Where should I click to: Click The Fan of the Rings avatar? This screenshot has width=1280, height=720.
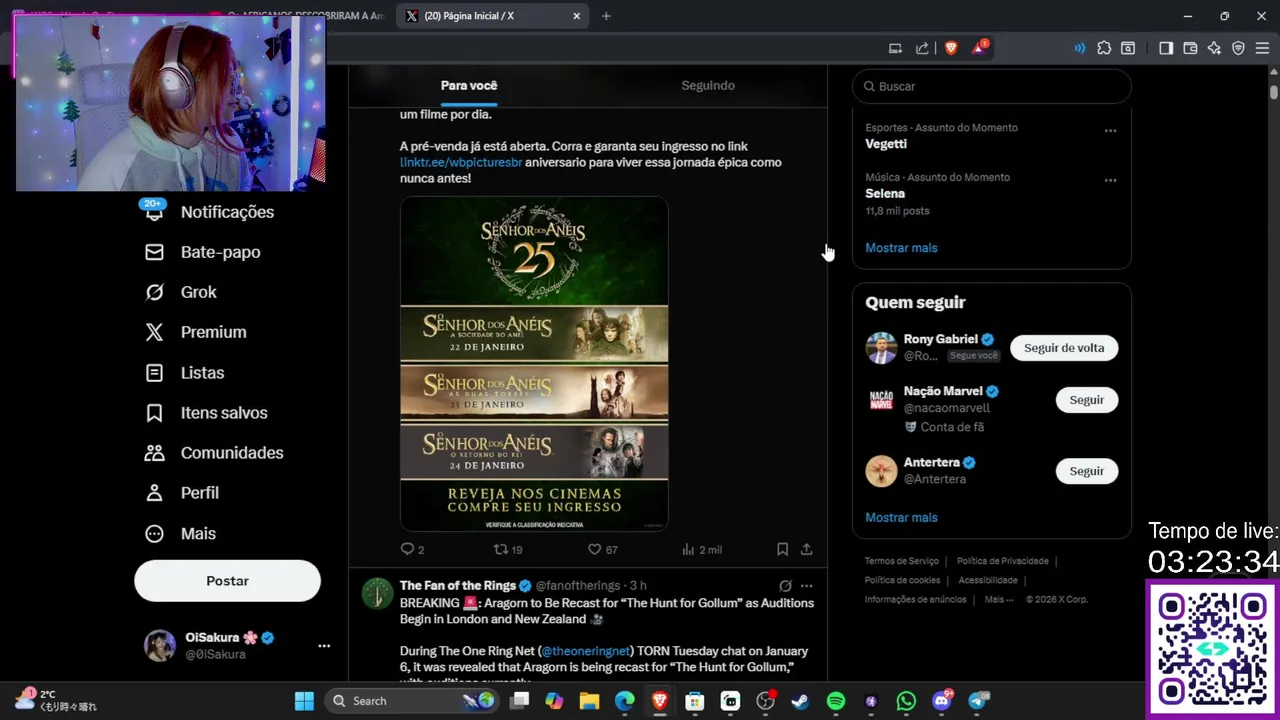coord(377,593)
